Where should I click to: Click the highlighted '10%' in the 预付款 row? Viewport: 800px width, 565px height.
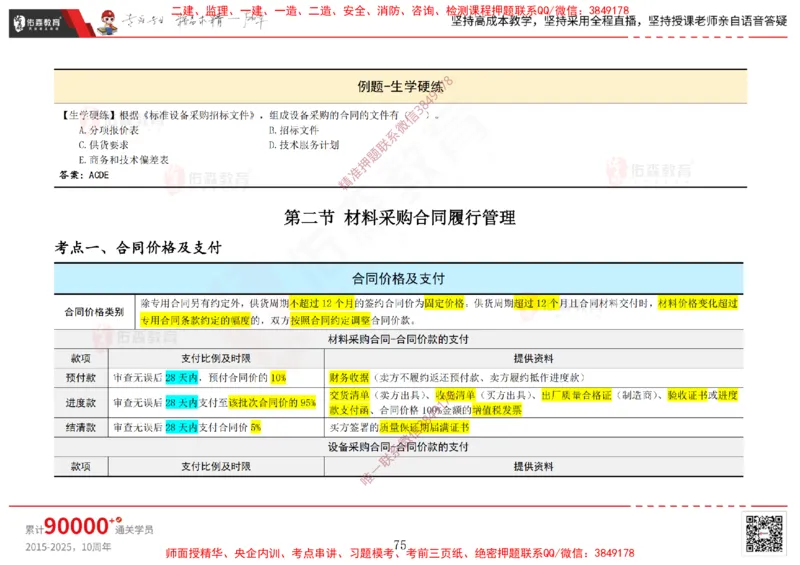click(x=279, y=378)
